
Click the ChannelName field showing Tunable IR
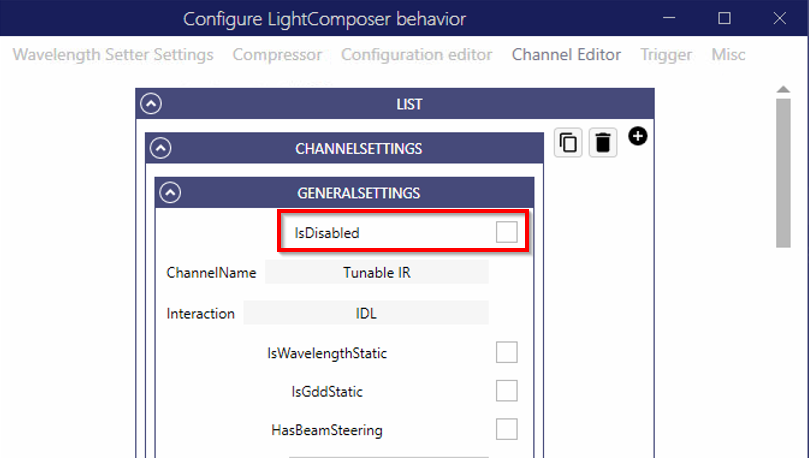376,272
